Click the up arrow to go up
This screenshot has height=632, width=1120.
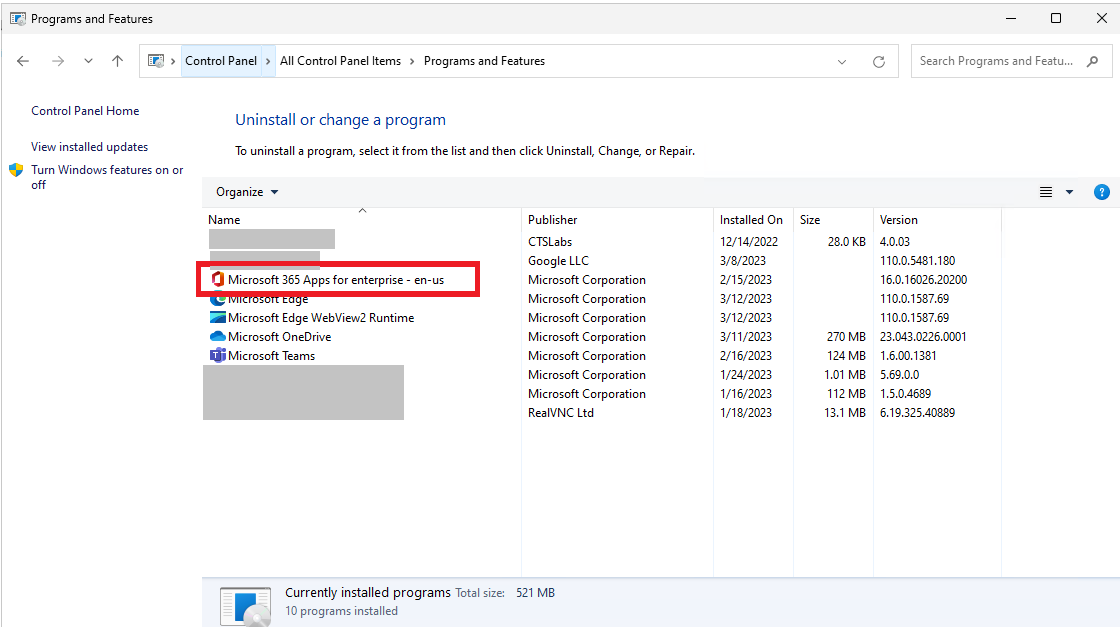[x=117, y=61]
